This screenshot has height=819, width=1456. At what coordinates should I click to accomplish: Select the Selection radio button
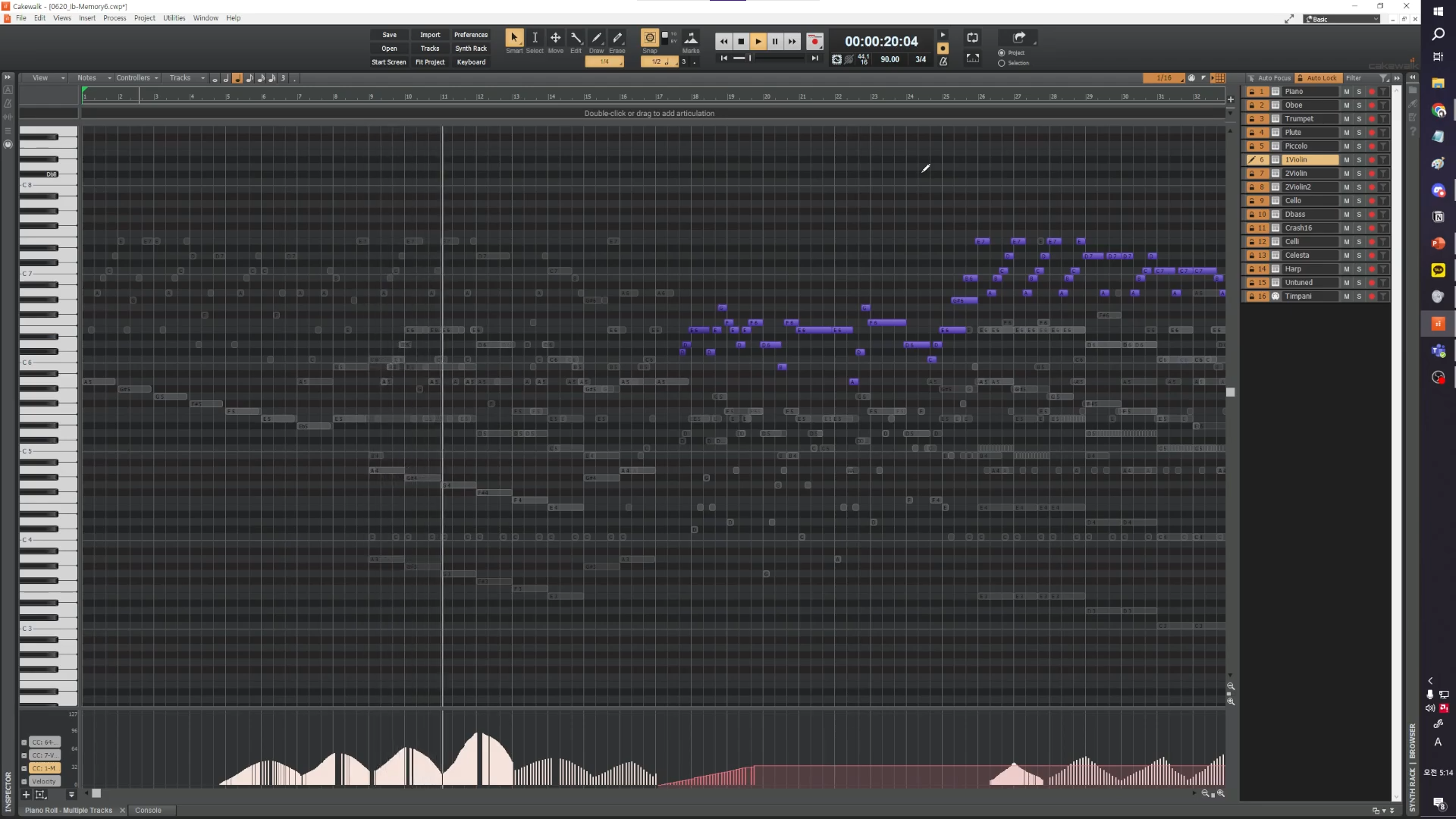point(1002,63)
